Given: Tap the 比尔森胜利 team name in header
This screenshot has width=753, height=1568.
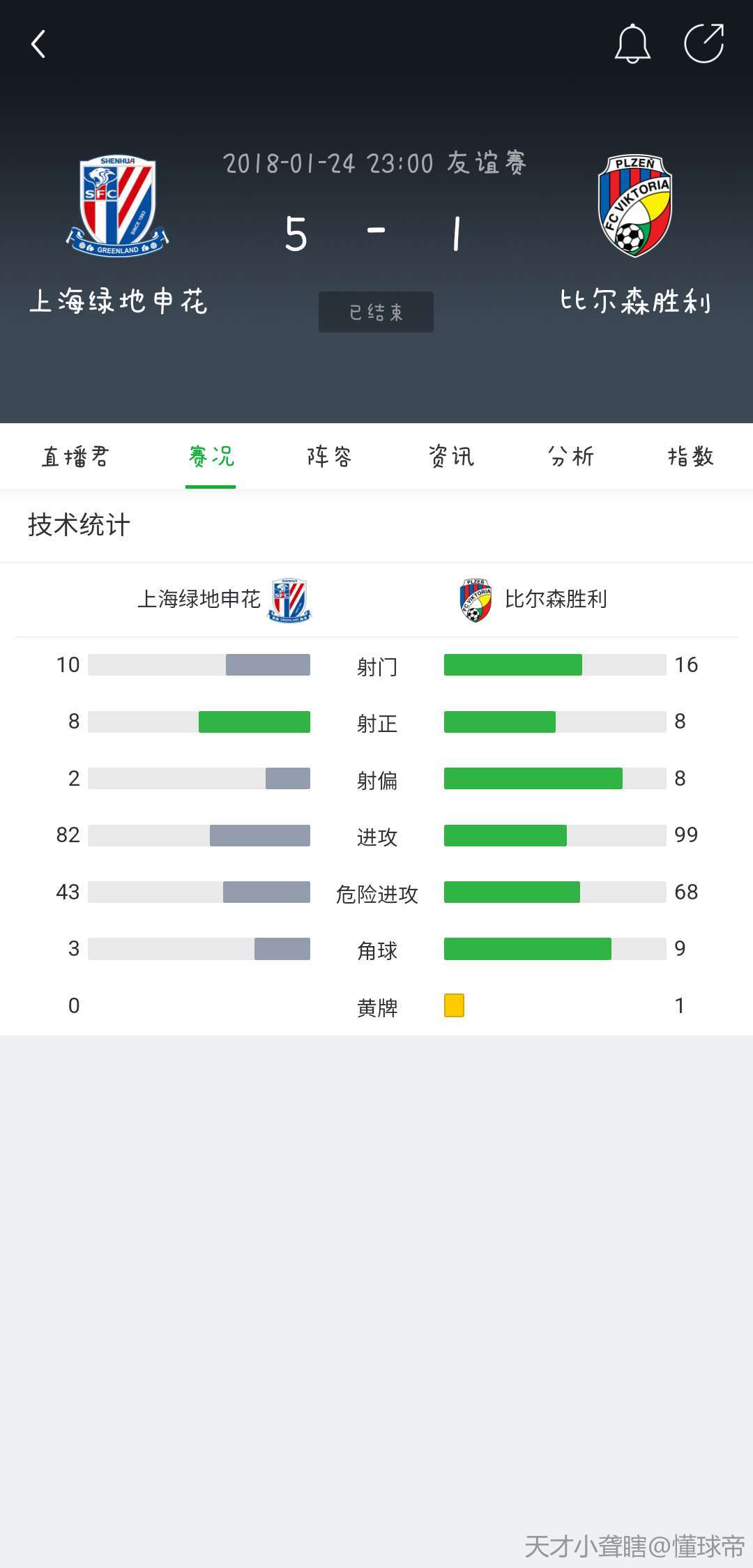Looking at the screenshot, I should click(635, 302).
